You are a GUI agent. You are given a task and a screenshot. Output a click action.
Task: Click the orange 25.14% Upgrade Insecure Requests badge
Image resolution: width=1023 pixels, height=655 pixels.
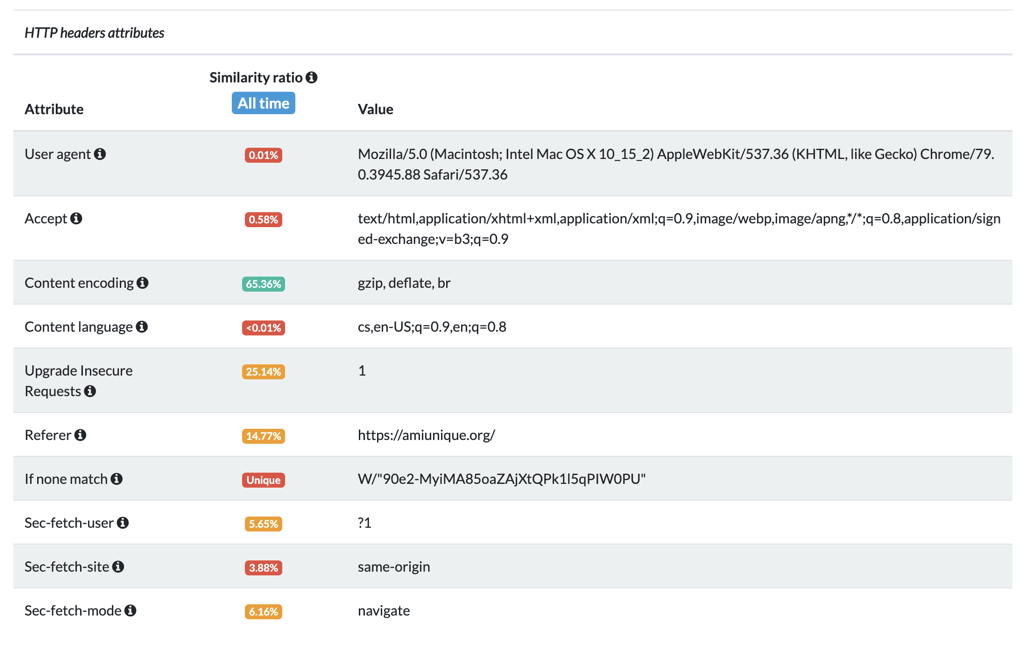click(262, 371)
